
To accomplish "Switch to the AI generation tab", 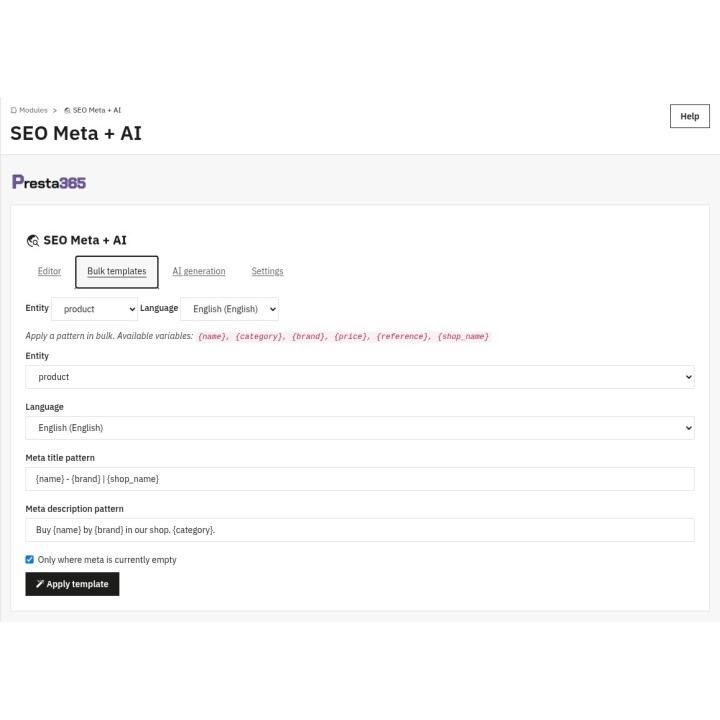I will pyautogui.click(x=199, y=271).
